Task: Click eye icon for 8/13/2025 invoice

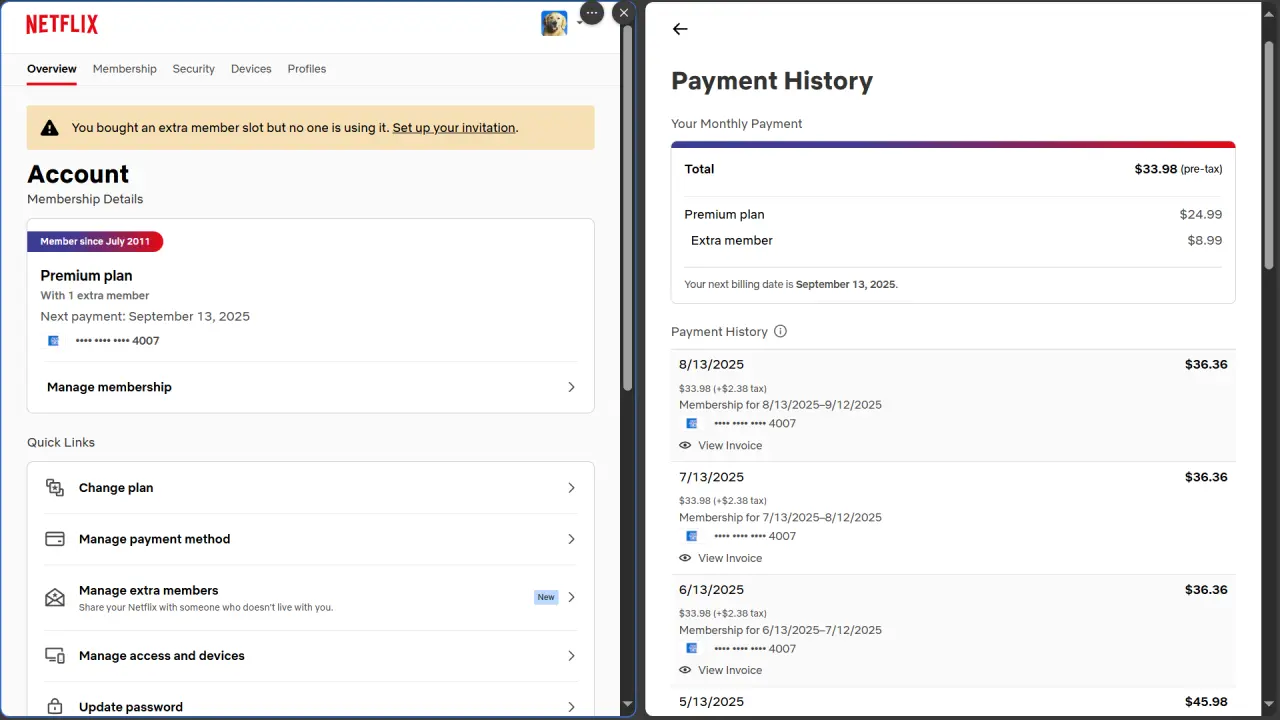Action: click(x=685, y=446)
